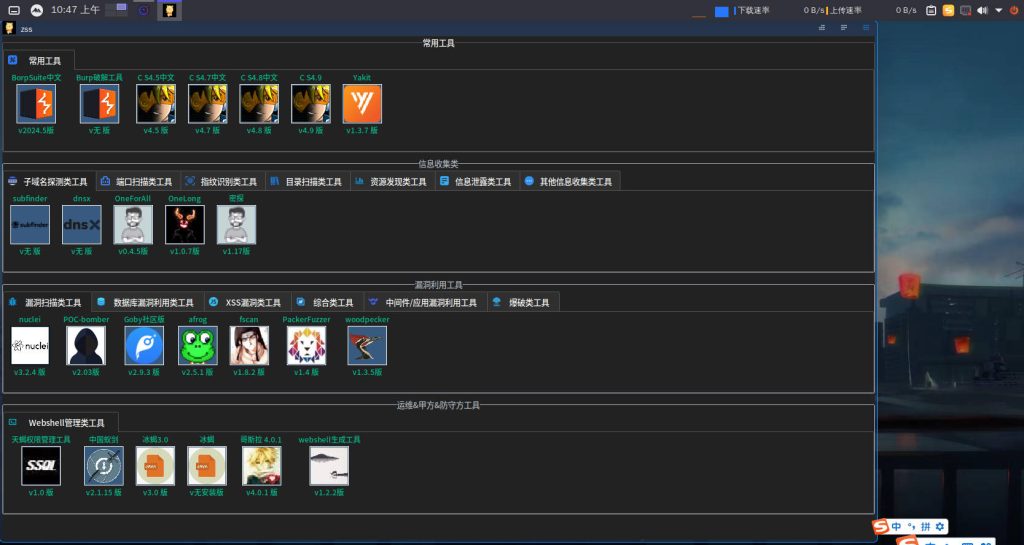Open C S4.7中文 tool icon
1024x545 pixels.
tap(208, 104)
